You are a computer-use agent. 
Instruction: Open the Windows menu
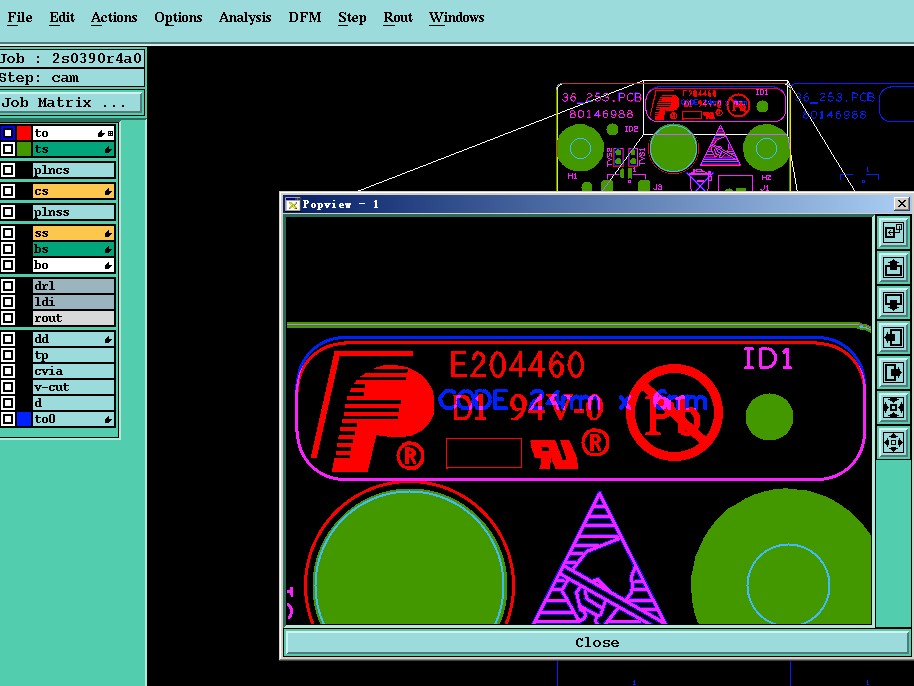(x=456, y=17)
